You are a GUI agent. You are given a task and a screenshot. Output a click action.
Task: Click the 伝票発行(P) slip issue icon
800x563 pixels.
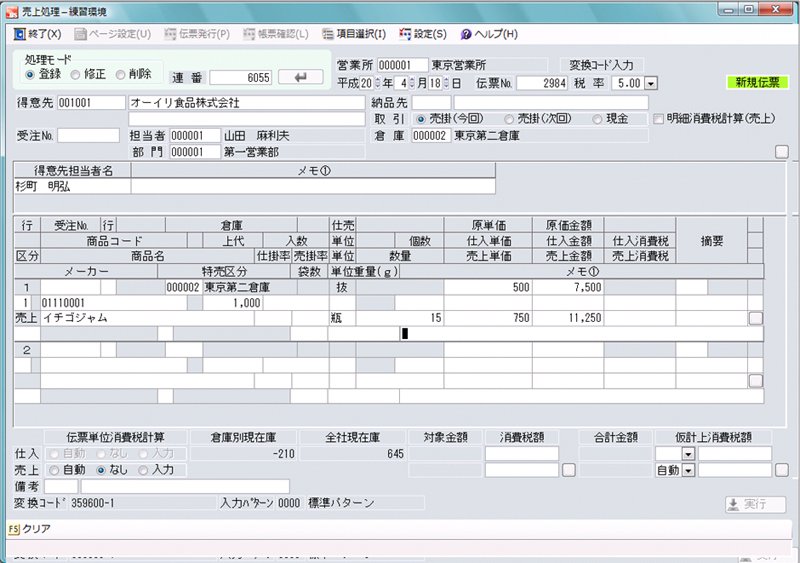(x=170, y=34)
